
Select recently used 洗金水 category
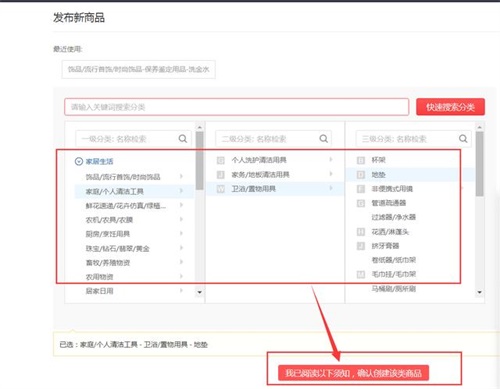click(x=138, y=69)
